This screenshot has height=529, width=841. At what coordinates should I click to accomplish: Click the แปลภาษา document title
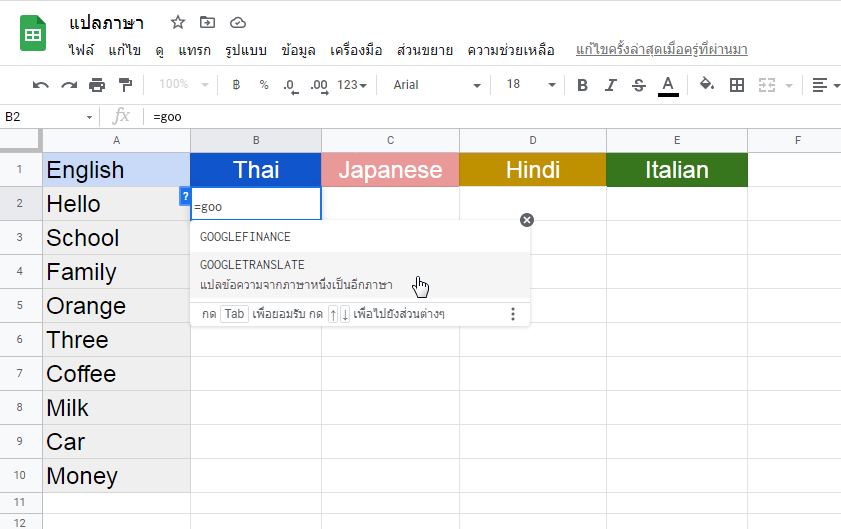pyautogui.click(x=106, y=23)
